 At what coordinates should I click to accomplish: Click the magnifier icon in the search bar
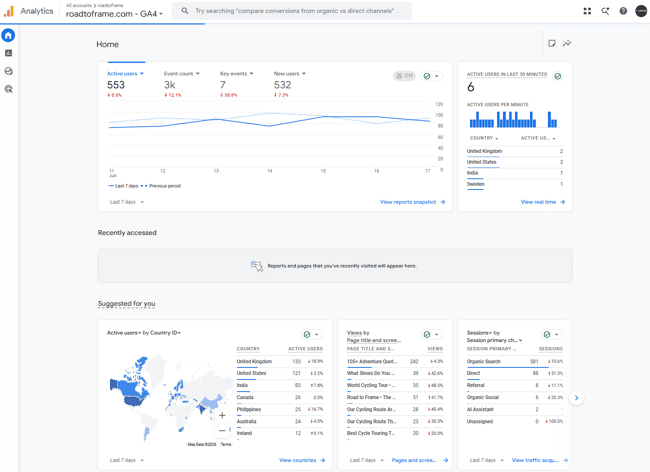pyautogui.click(x=185, y=11)
